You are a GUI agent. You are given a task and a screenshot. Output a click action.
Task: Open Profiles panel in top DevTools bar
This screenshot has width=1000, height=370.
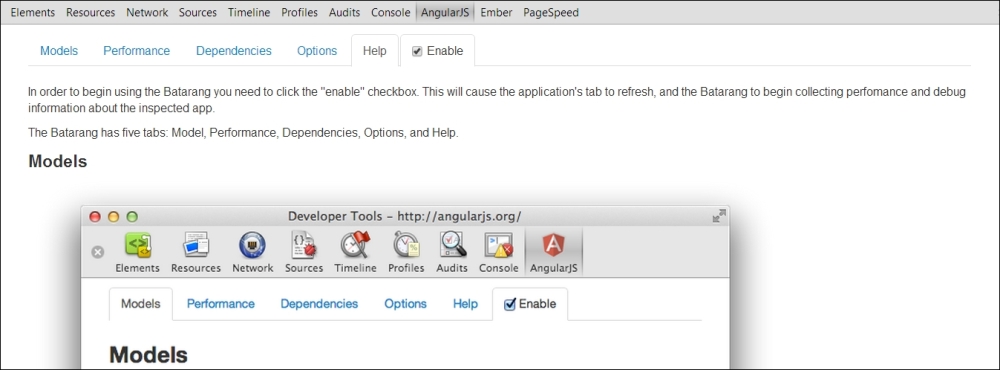(299, 12)
